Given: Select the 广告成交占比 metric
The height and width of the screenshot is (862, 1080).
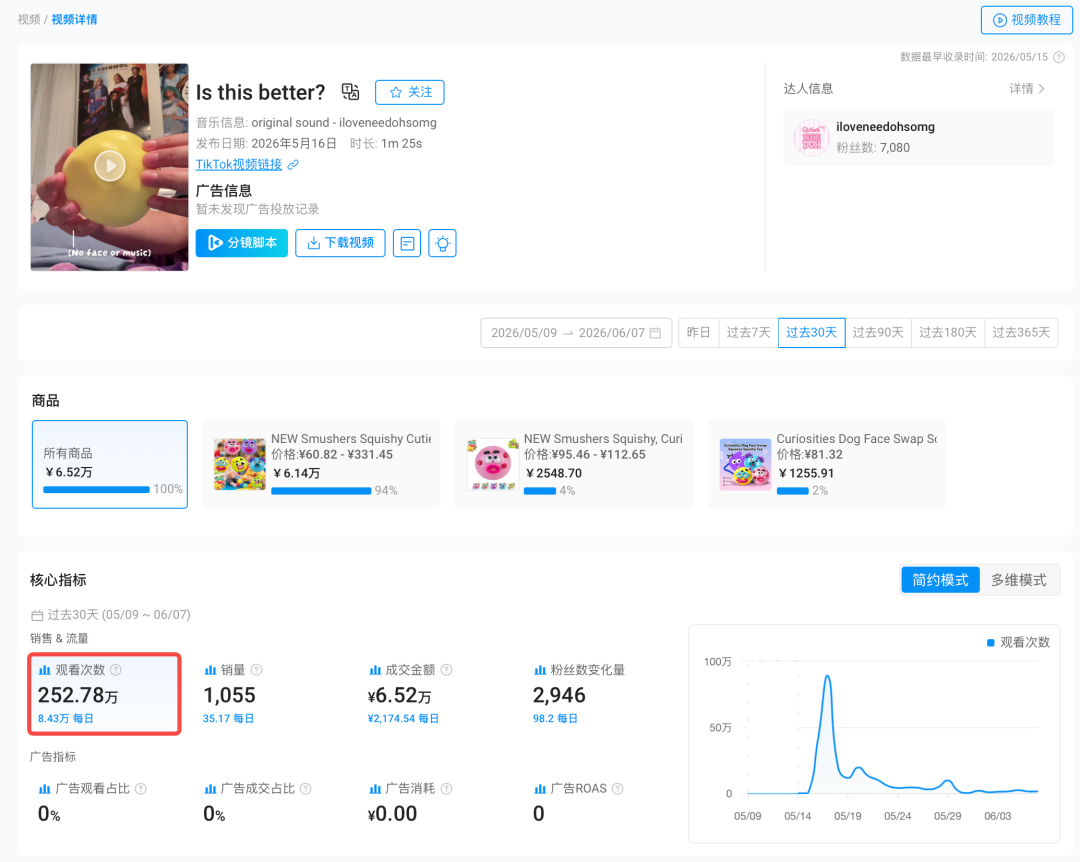Looking at the screenshot, I should pyautogui.click(x=257, y=801).
